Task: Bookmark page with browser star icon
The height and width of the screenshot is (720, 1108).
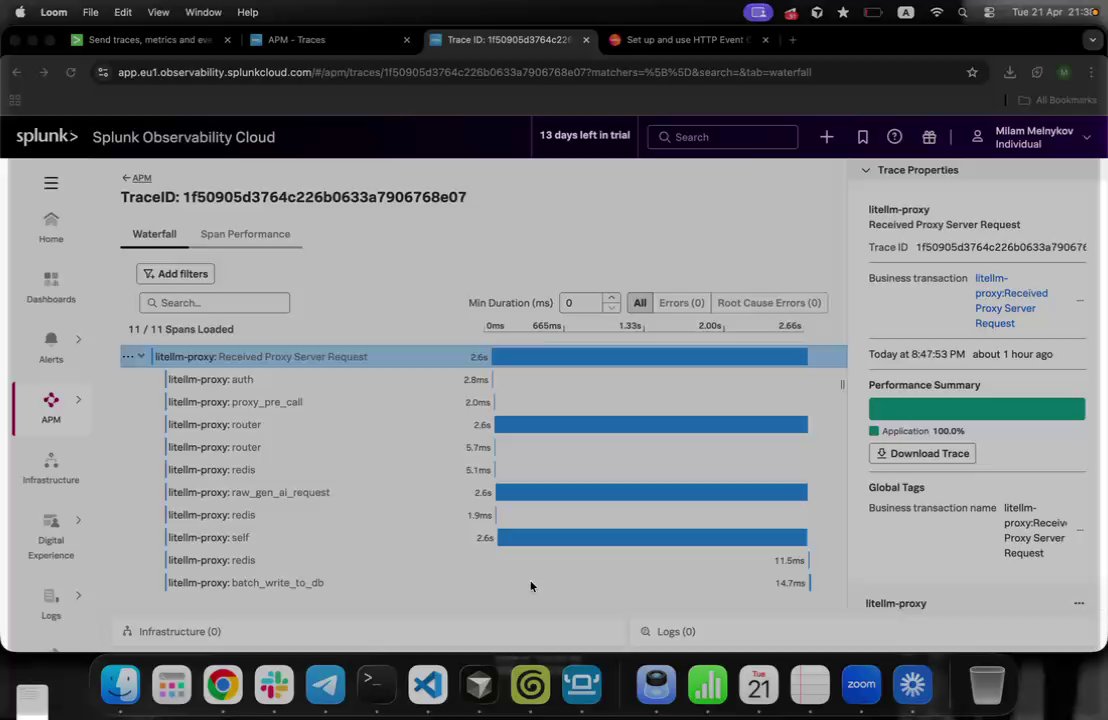Action: [972, 72]
